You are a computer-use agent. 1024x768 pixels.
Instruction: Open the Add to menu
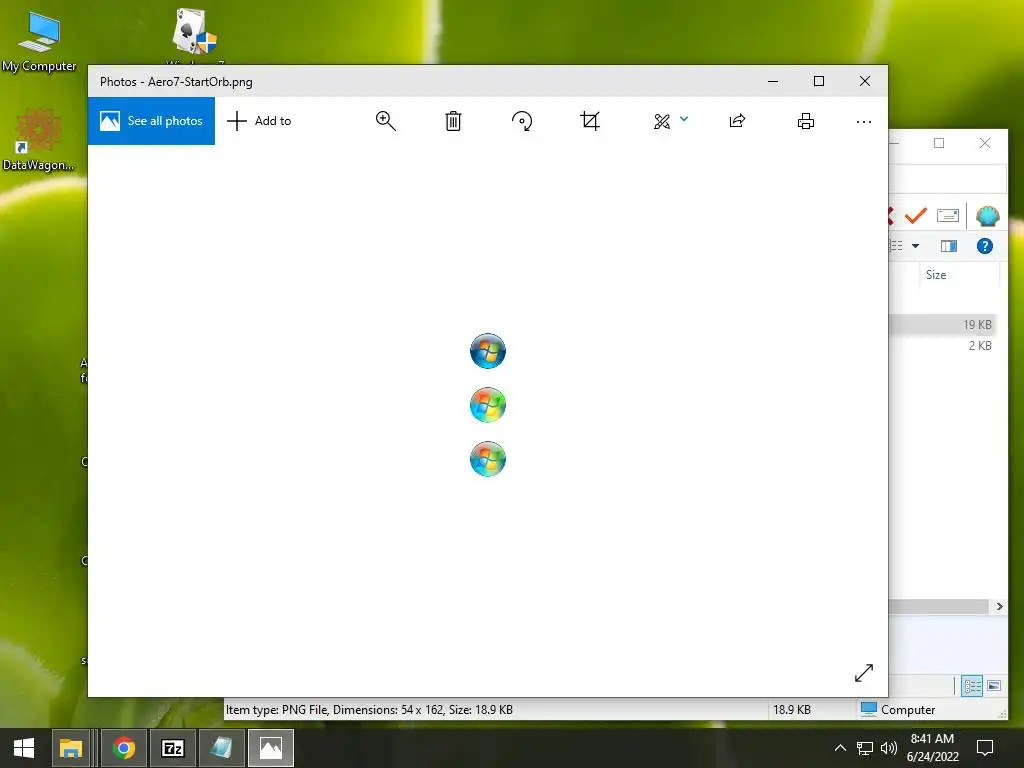click(259, 121)
